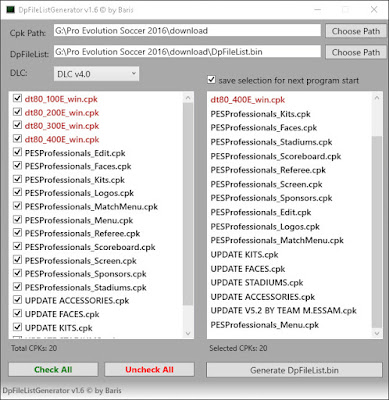
Task: Select dt80_400E_win.cpk in right list
Action: tap(248, 100)
